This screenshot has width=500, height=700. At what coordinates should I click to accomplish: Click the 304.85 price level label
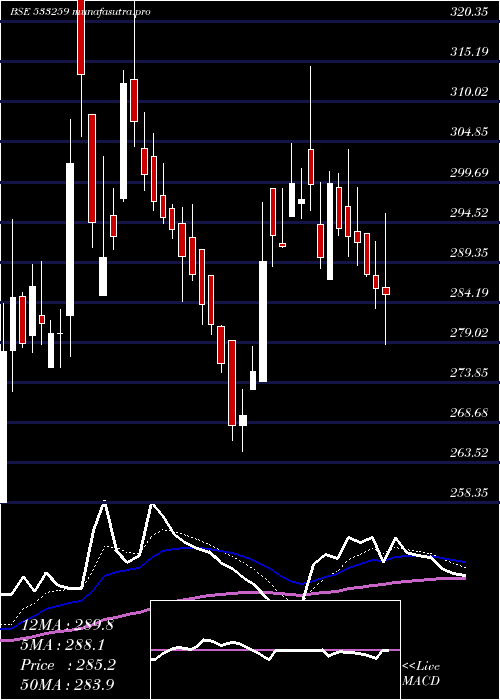(x=469, y=132)
